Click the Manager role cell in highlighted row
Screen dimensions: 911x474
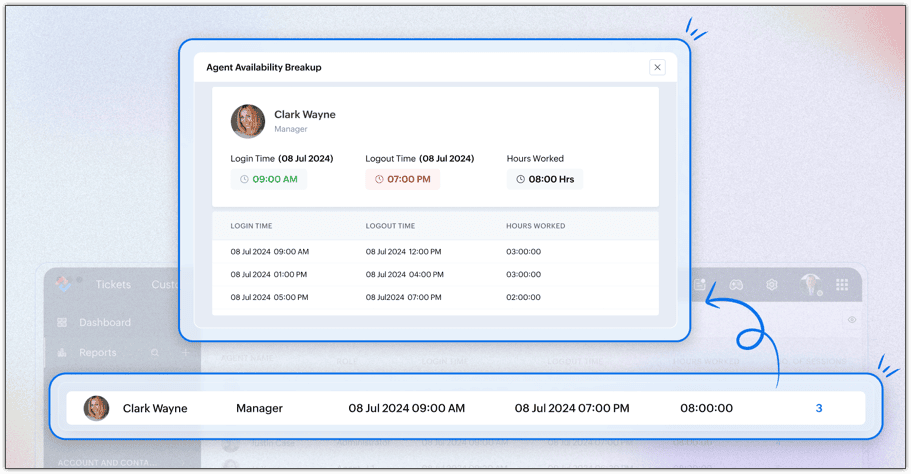(x=259, y=408)
